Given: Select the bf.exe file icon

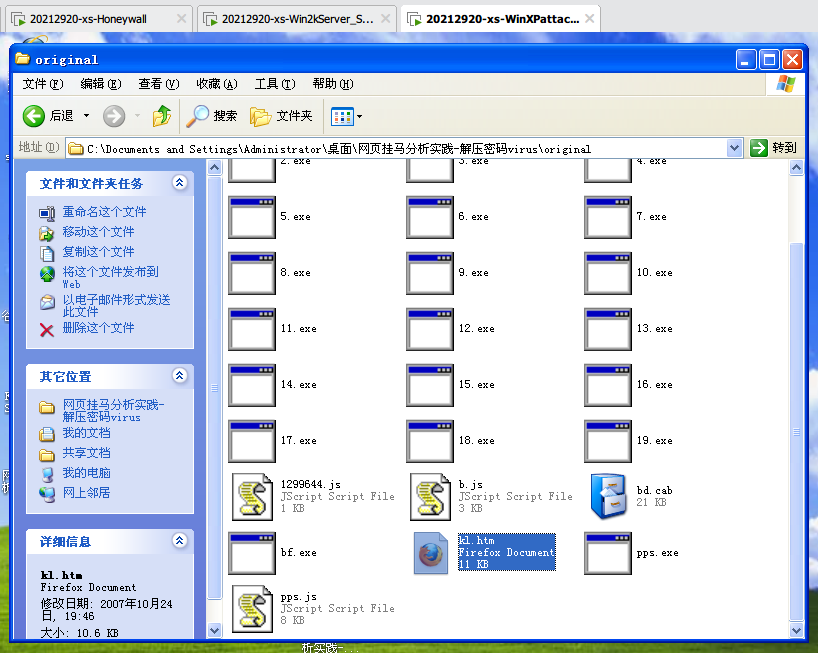Looking at the screenshot, I should point(252,553).
